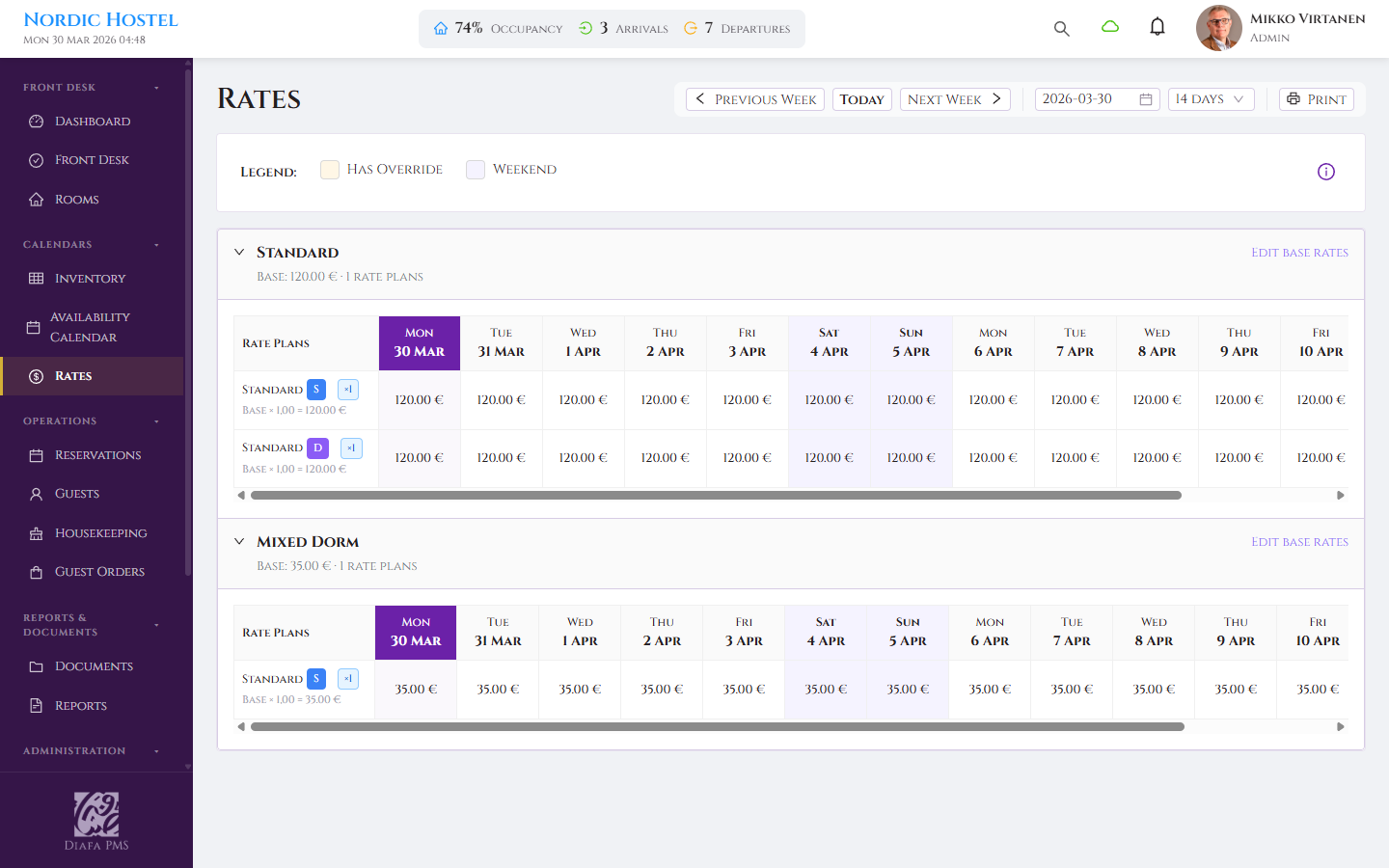
Task: Click the D badge on the Standard rate plan
Action: coord(318,448)
